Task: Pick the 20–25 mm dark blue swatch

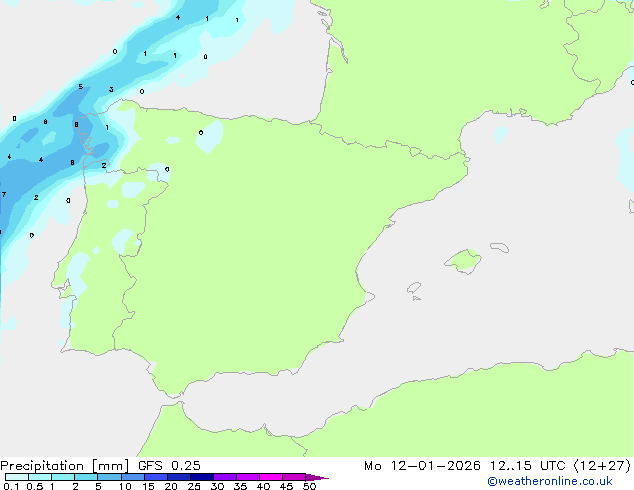Action: [x=179, y=477]
